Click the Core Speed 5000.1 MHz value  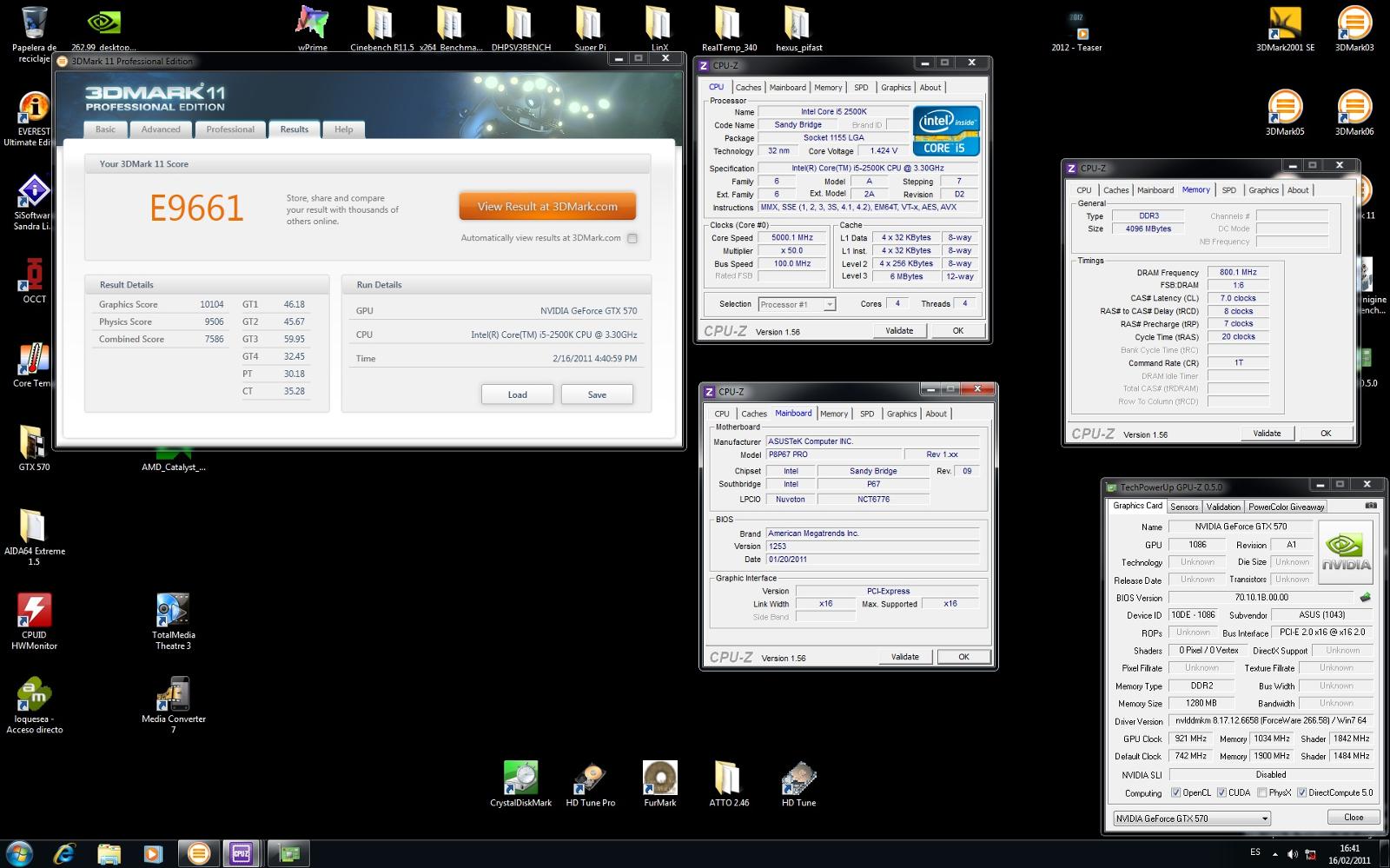click(792, 237)
